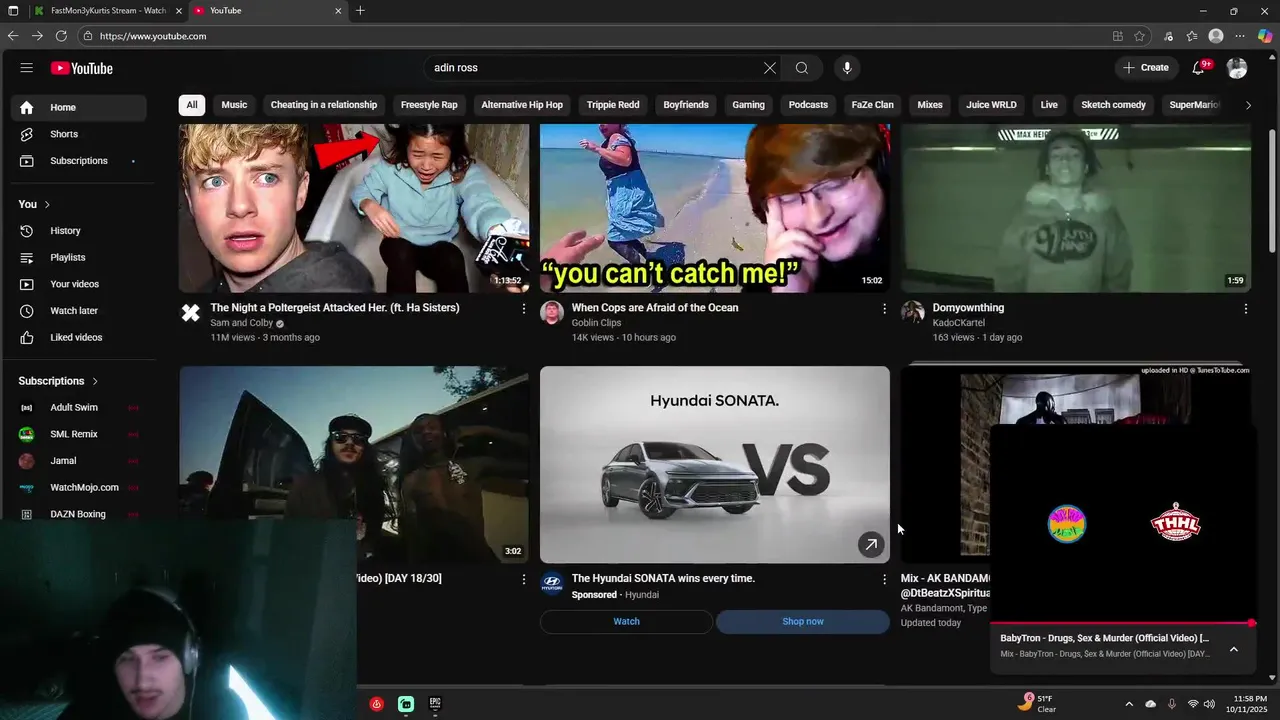This screenshot has width=1280, height=720.
Task: Open options for When Cops are Afraid video
Action: (x=884, y=309)
